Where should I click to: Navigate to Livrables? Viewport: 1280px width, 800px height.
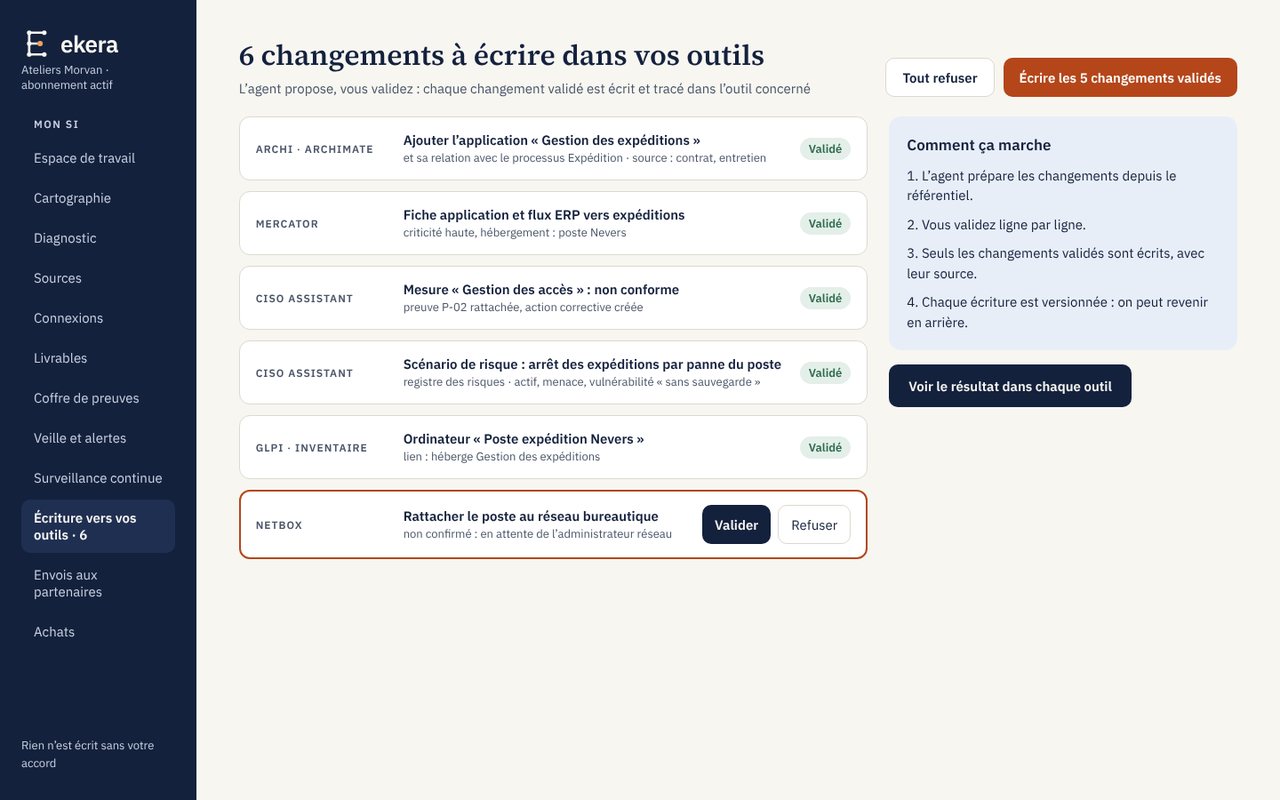point(98,358)
